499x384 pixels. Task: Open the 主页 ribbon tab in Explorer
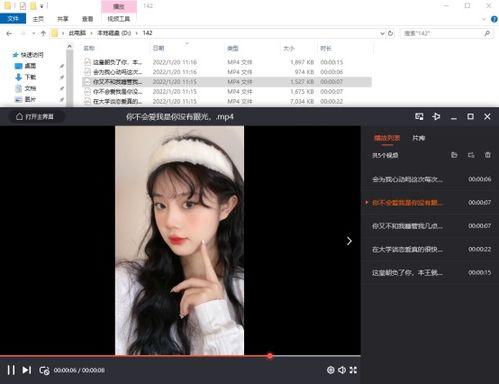coord(38,19)
